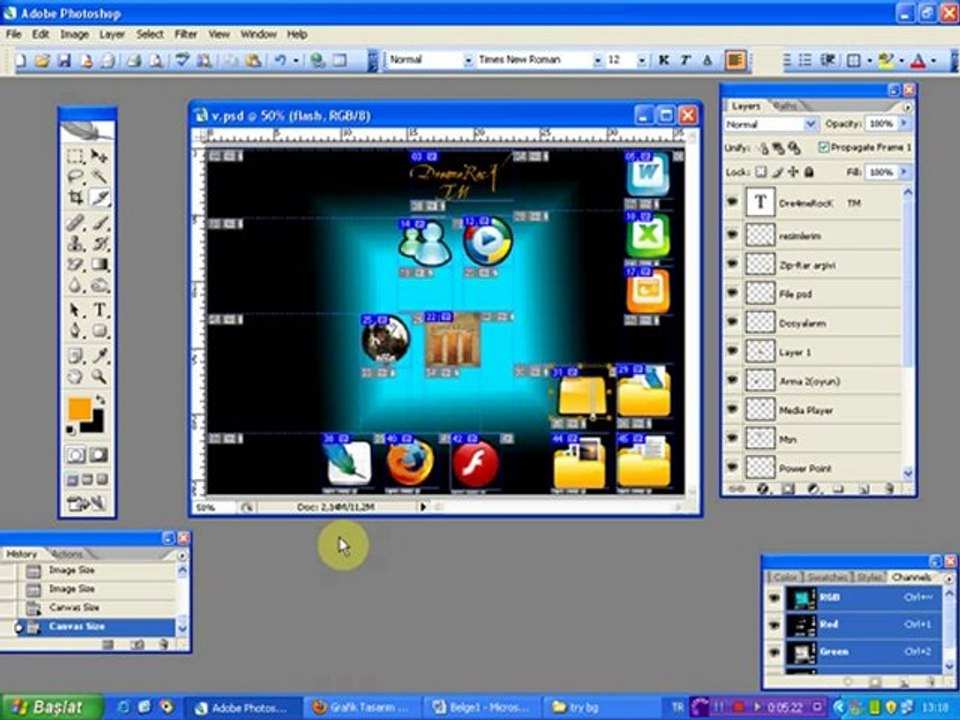This screenshot has height=720, width=960.
Task: Open the Opacity slider arrow
Action: pos(904,124)
